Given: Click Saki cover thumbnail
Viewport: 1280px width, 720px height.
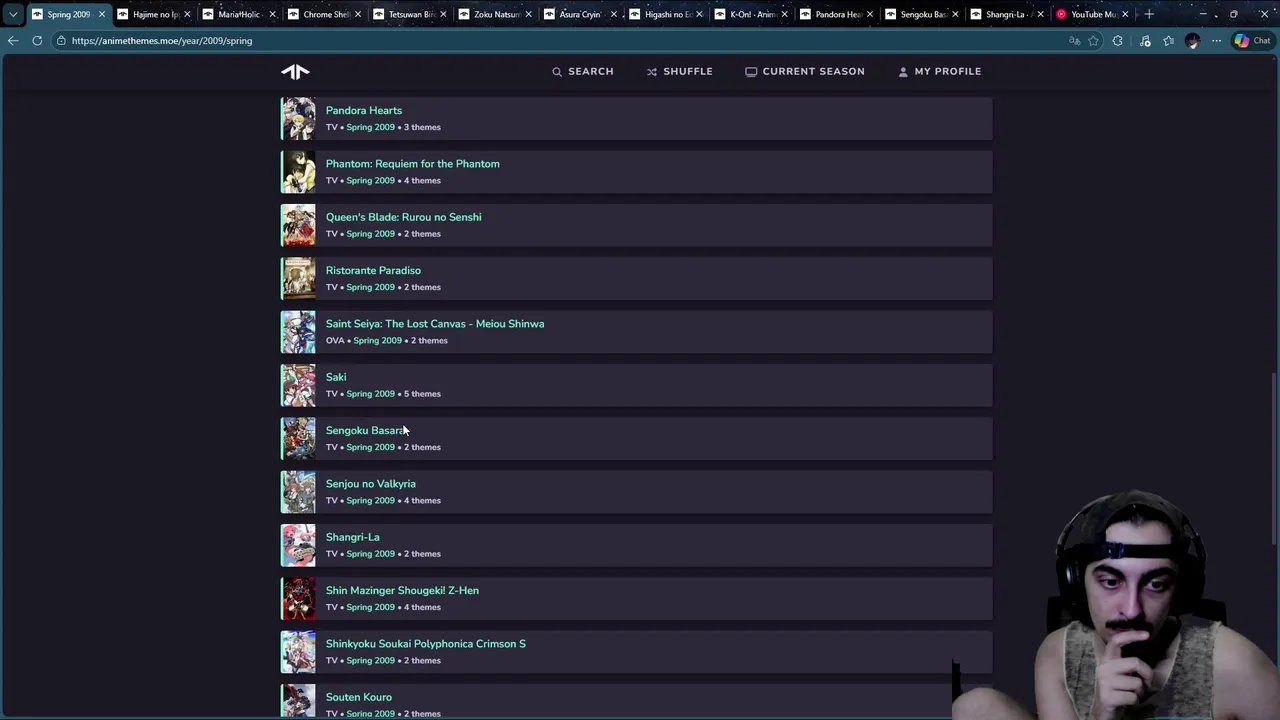Looking at the screenshot, I should point(298,385).
